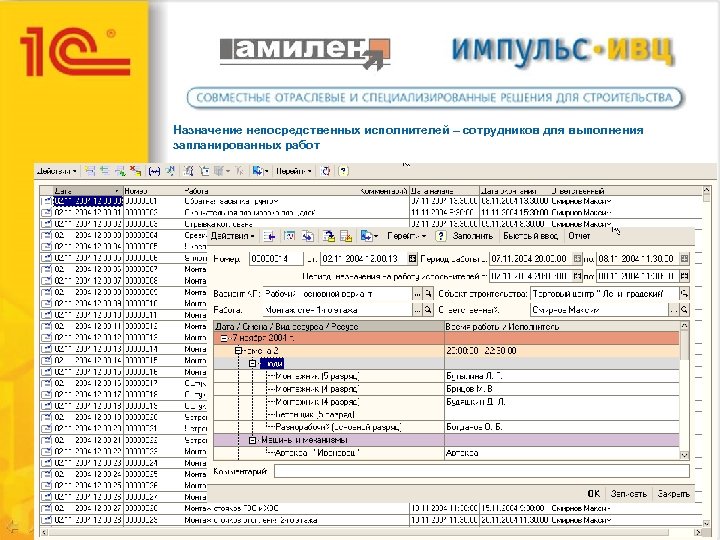The width and height of the screenshot is (720, 540).
Task: Open the input-on-basis dropdown in form toolbar
Action: click(369, 236)
